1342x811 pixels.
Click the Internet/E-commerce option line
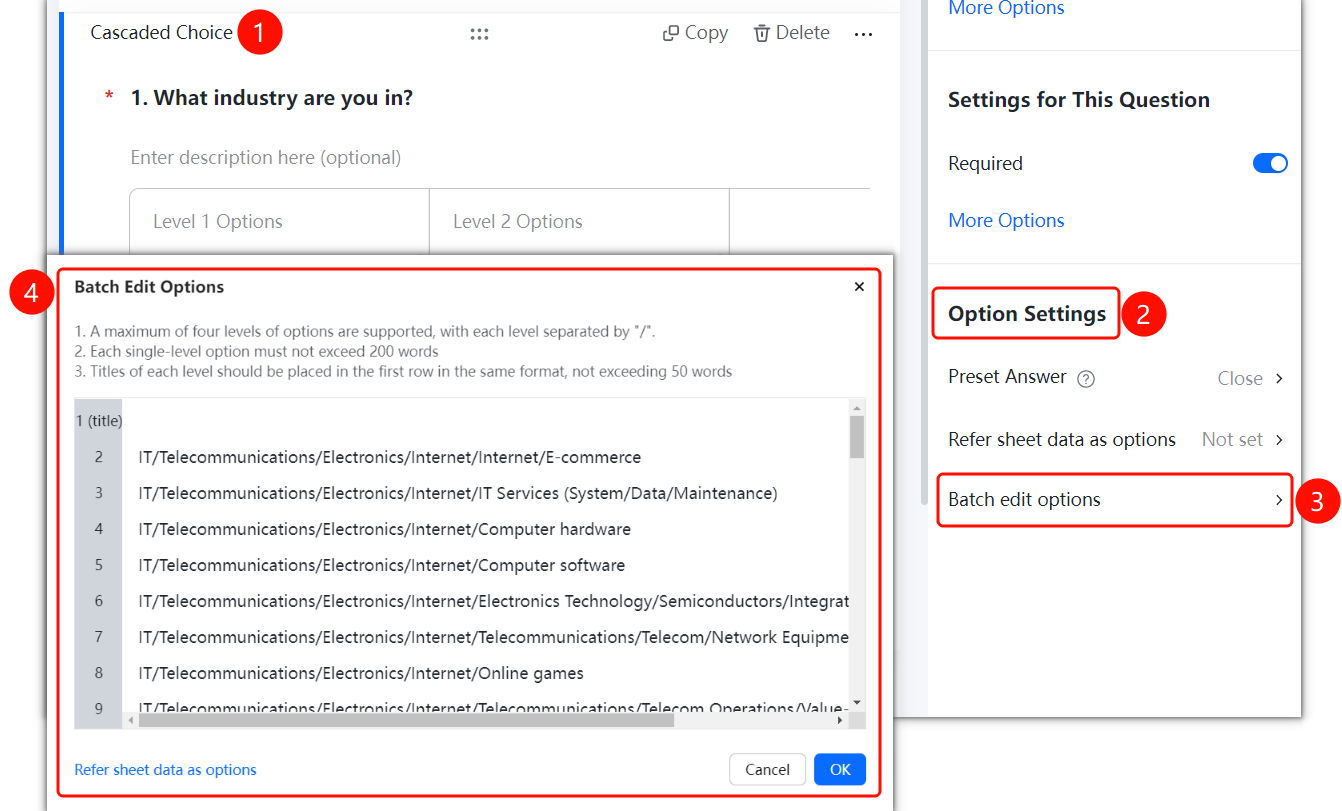point(390,457)
